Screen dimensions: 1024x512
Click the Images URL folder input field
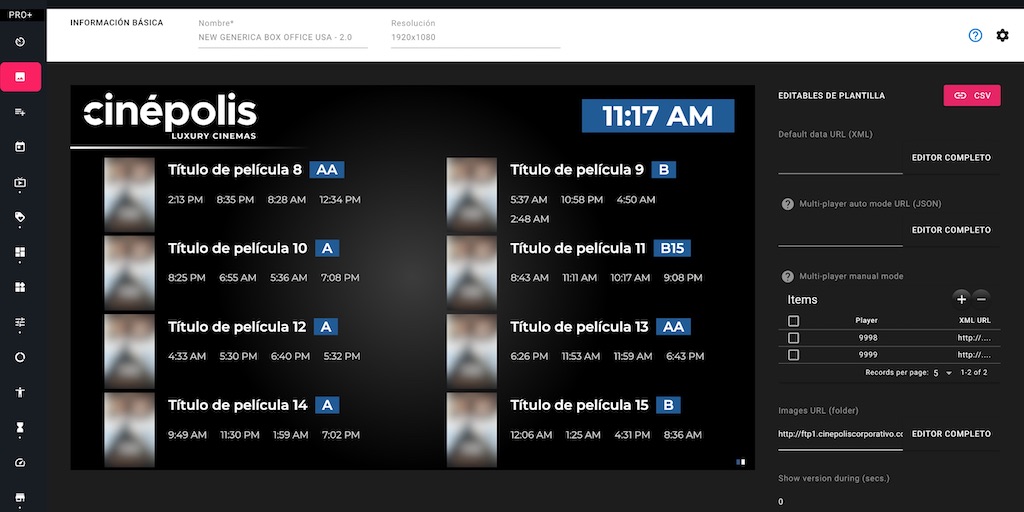(x=840, y=434)
